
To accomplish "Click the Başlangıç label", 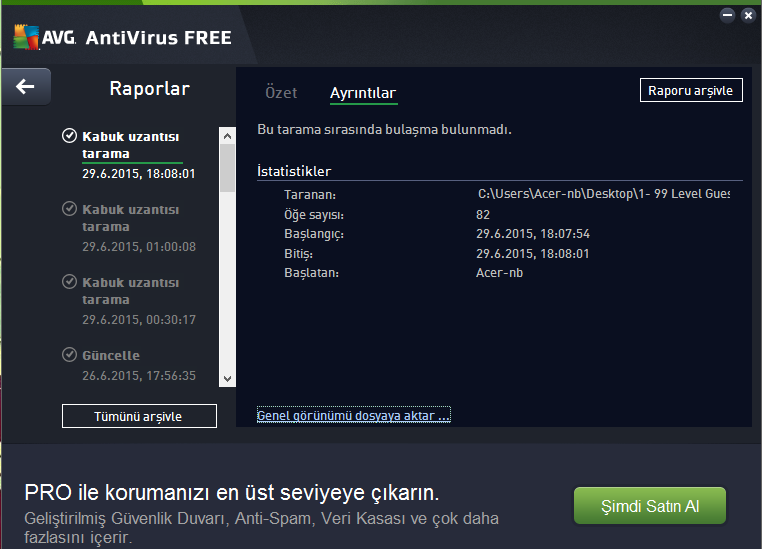I will (313, 234).
